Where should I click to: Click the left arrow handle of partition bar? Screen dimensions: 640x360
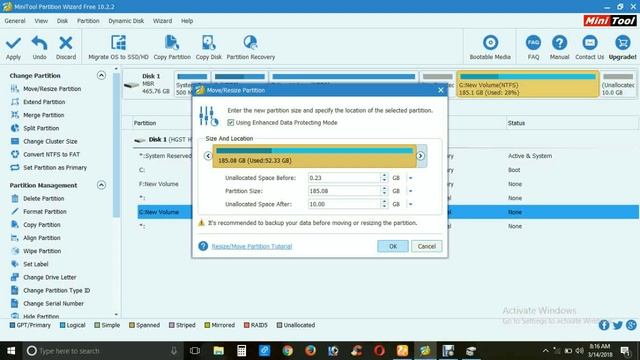(x=208, y=156)
